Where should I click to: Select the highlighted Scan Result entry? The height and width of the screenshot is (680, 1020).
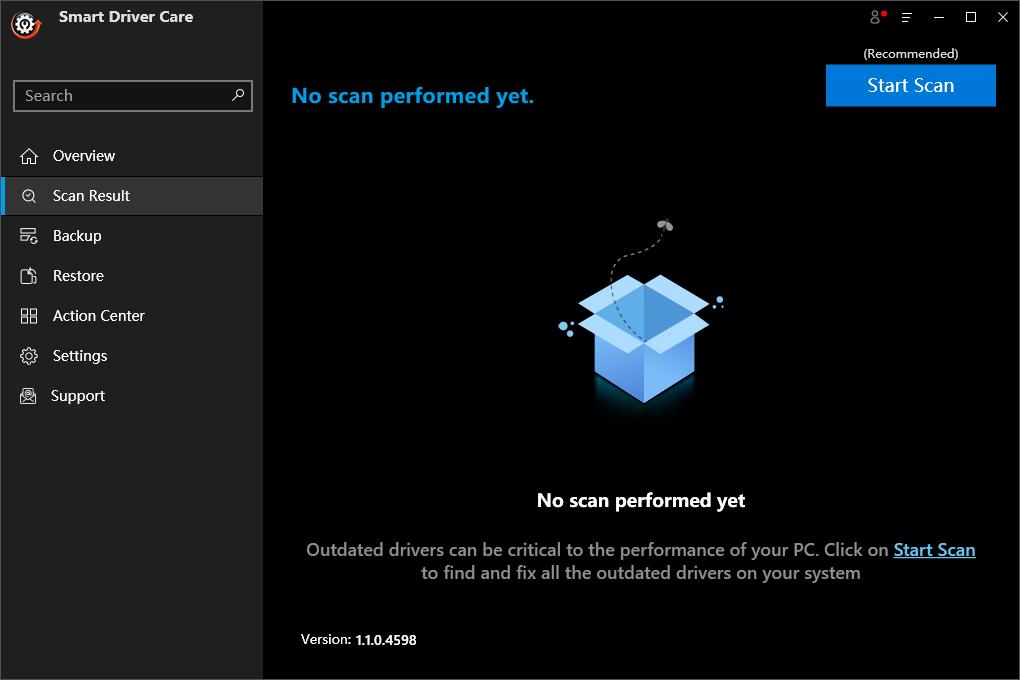tap(89, 196)
